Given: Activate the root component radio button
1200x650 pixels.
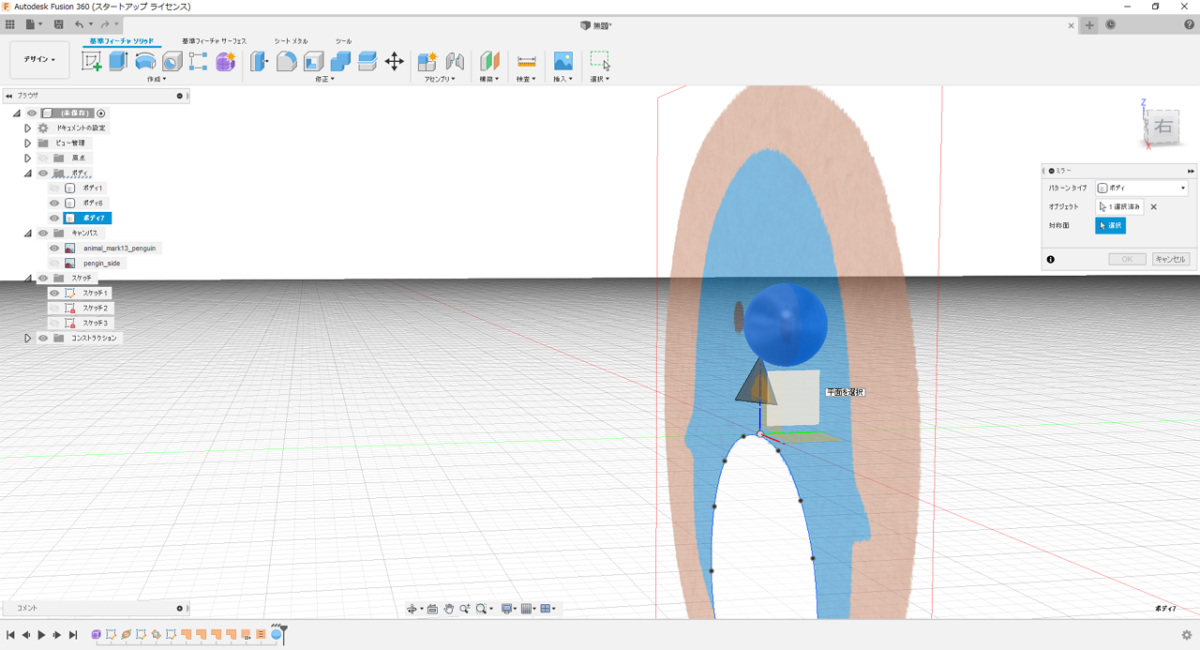Looking at the screenshot, I should (x=101, y=113).
